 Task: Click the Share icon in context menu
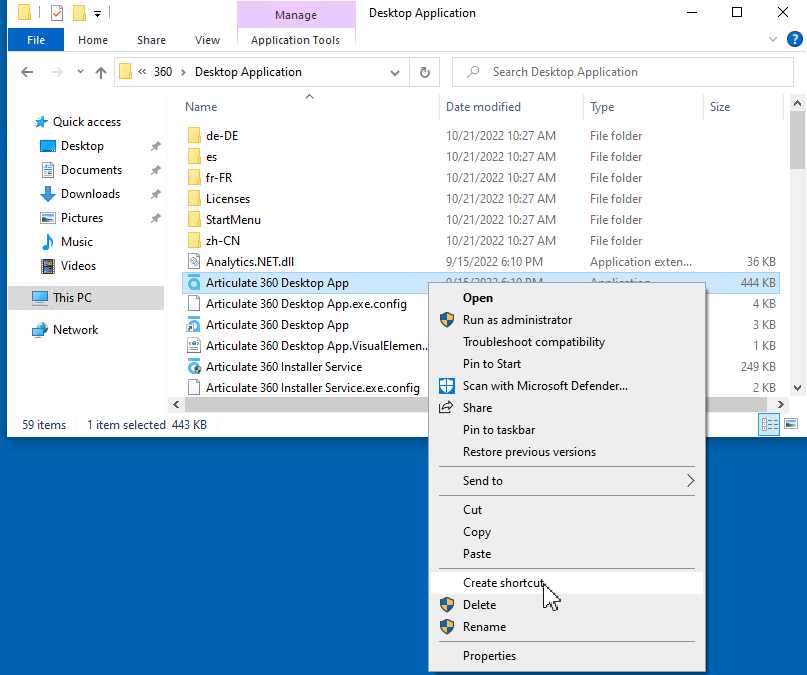446,407
